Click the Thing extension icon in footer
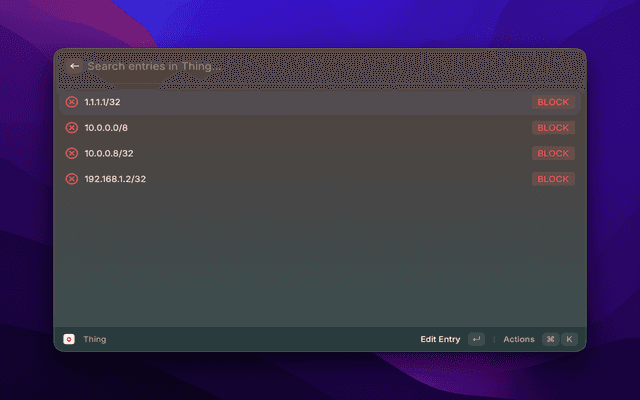Viewport: 640px width, 400px height. pos(69,339)
